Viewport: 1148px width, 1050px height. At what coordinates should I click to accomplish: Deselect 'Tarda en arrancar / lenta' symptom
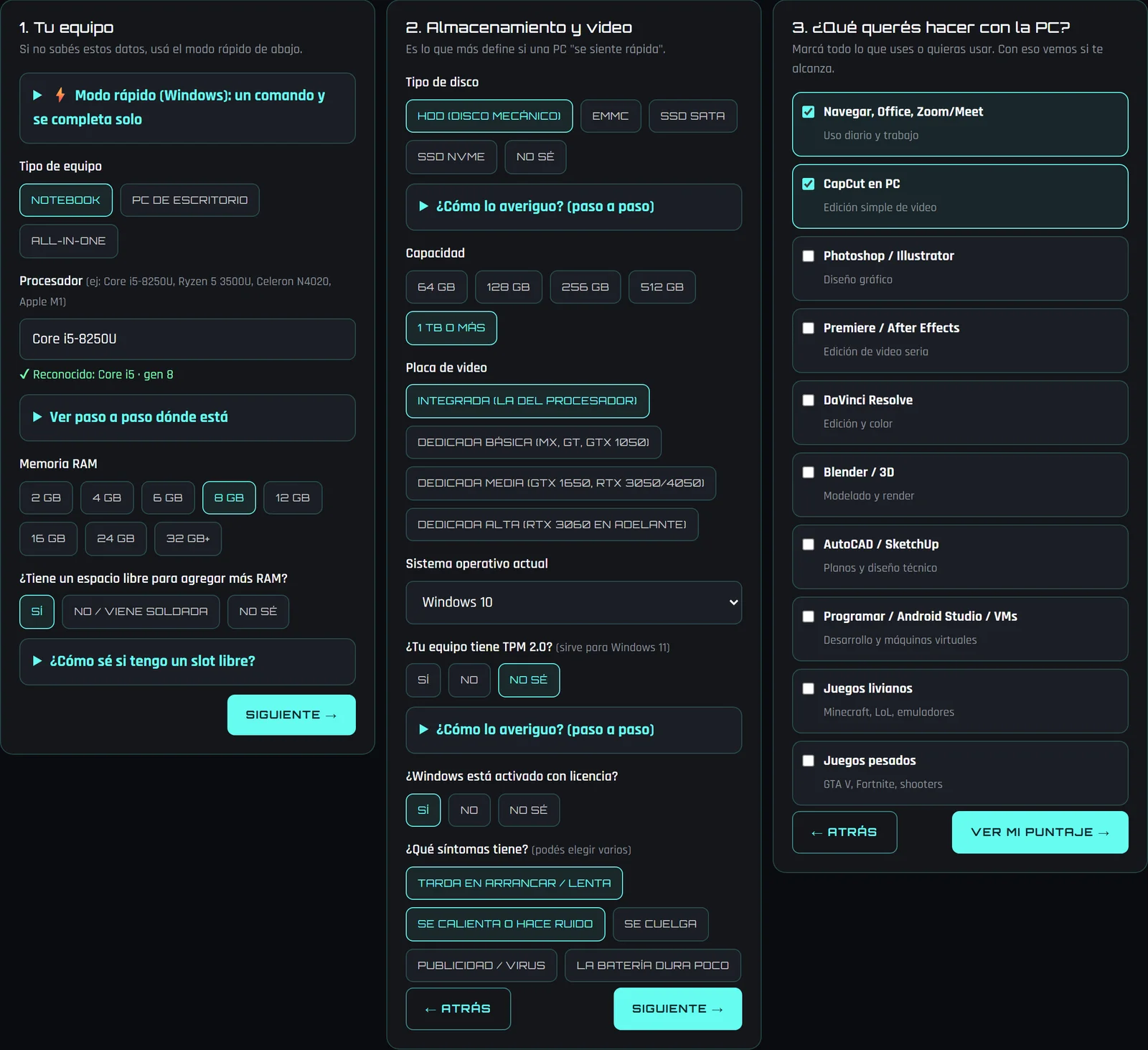[514, 883]
